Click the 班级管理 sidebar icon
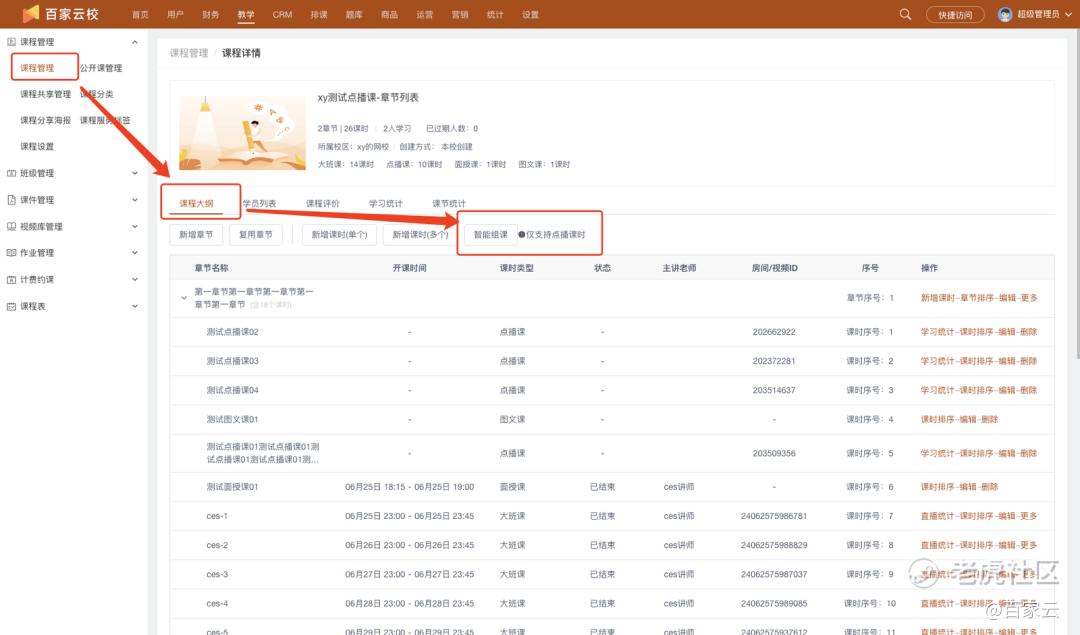This screenshot has width=1080, height=635. point(11,173)
